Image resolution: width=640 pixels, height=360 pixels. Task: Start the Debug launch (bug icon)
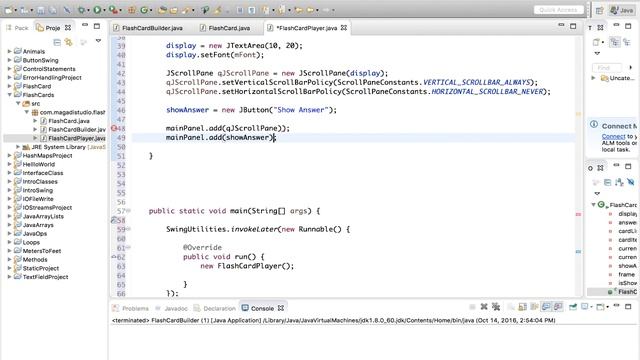coord(82,10)
